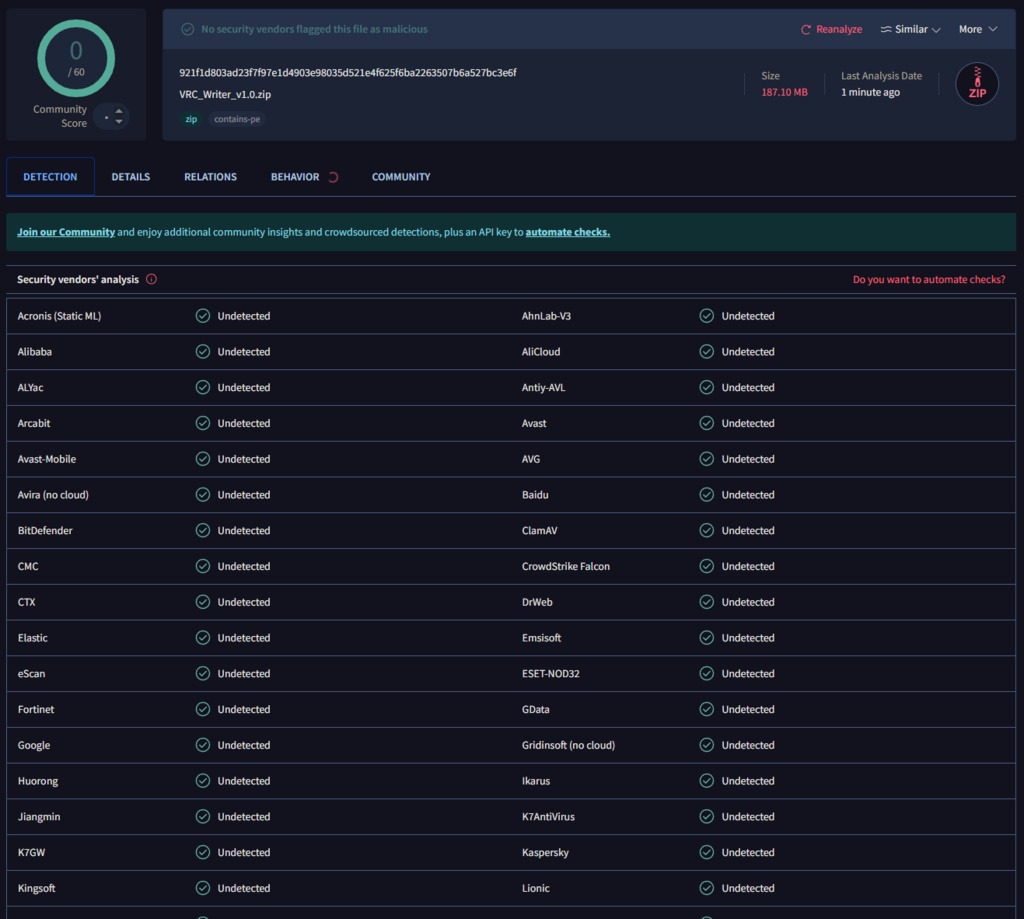Click the ClamAV undetected checkmark
Image resolution: width=1024 pixels, height=919 pixels.
[x=707, y=530]
